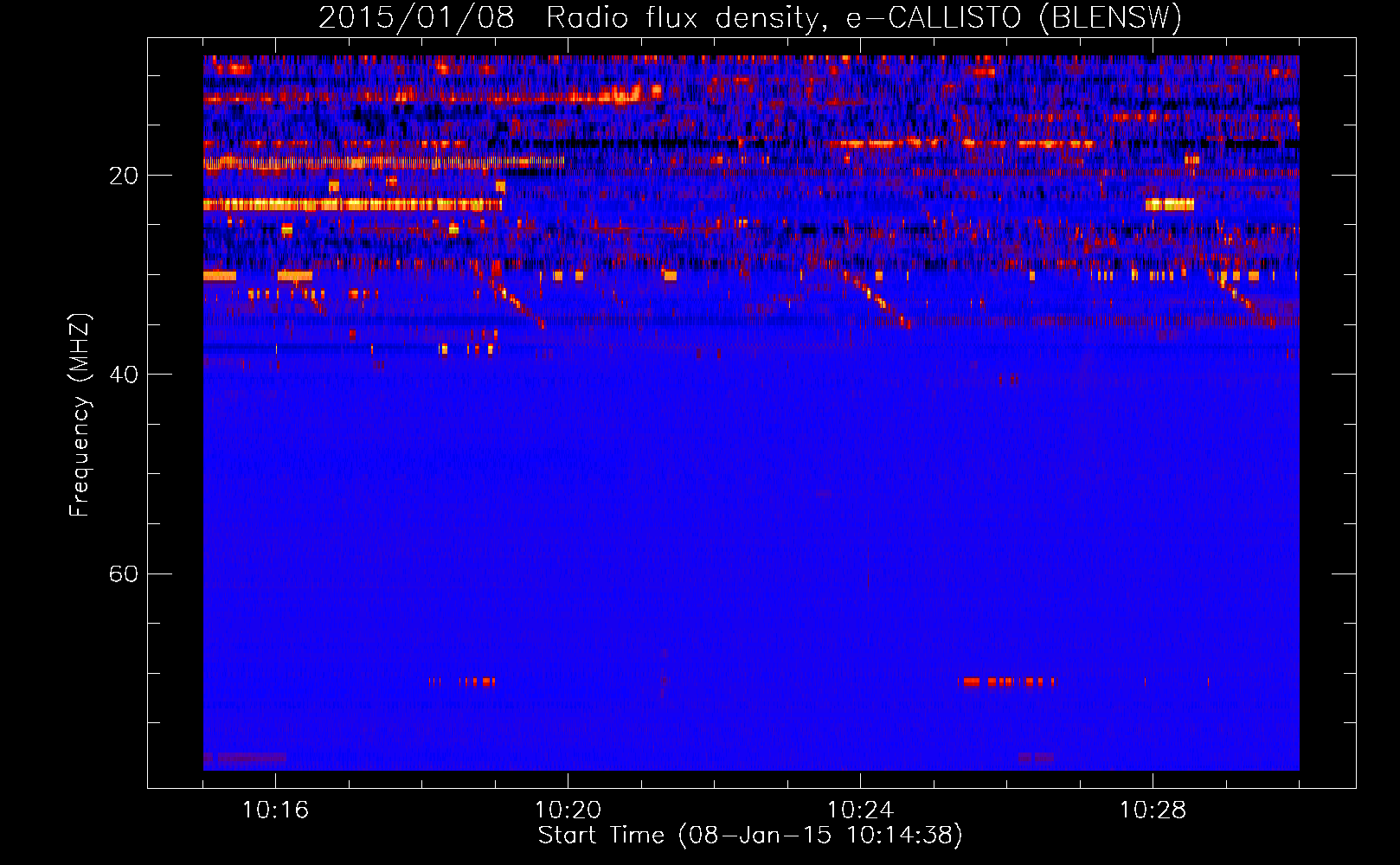Click the 40 MHz tick label

pos(124,375)
